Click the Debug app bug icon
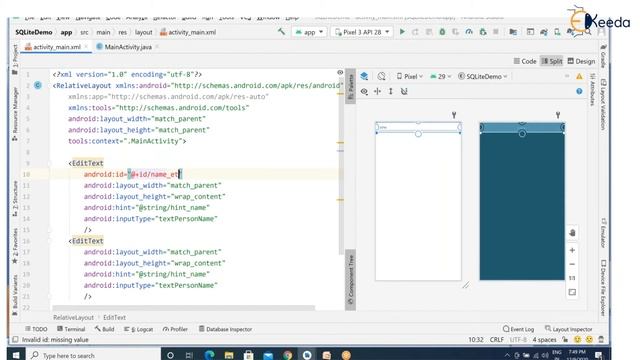Screen dimensions: 640x360 pyautogui.click(x=442, y=31)
